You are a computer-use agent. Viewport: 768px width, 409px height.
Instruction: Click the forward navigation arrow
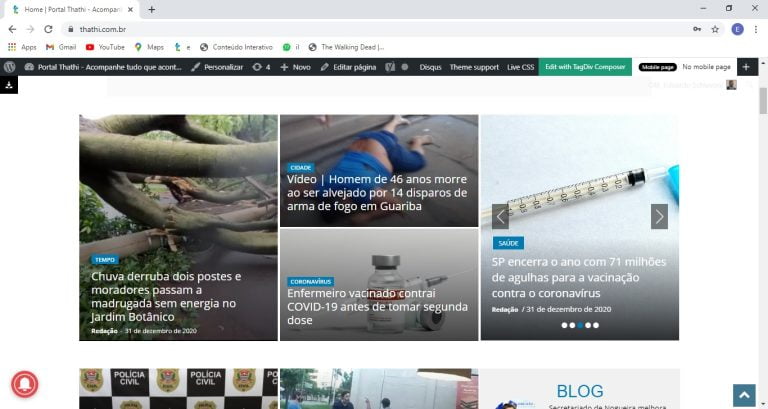pos(30,29)
